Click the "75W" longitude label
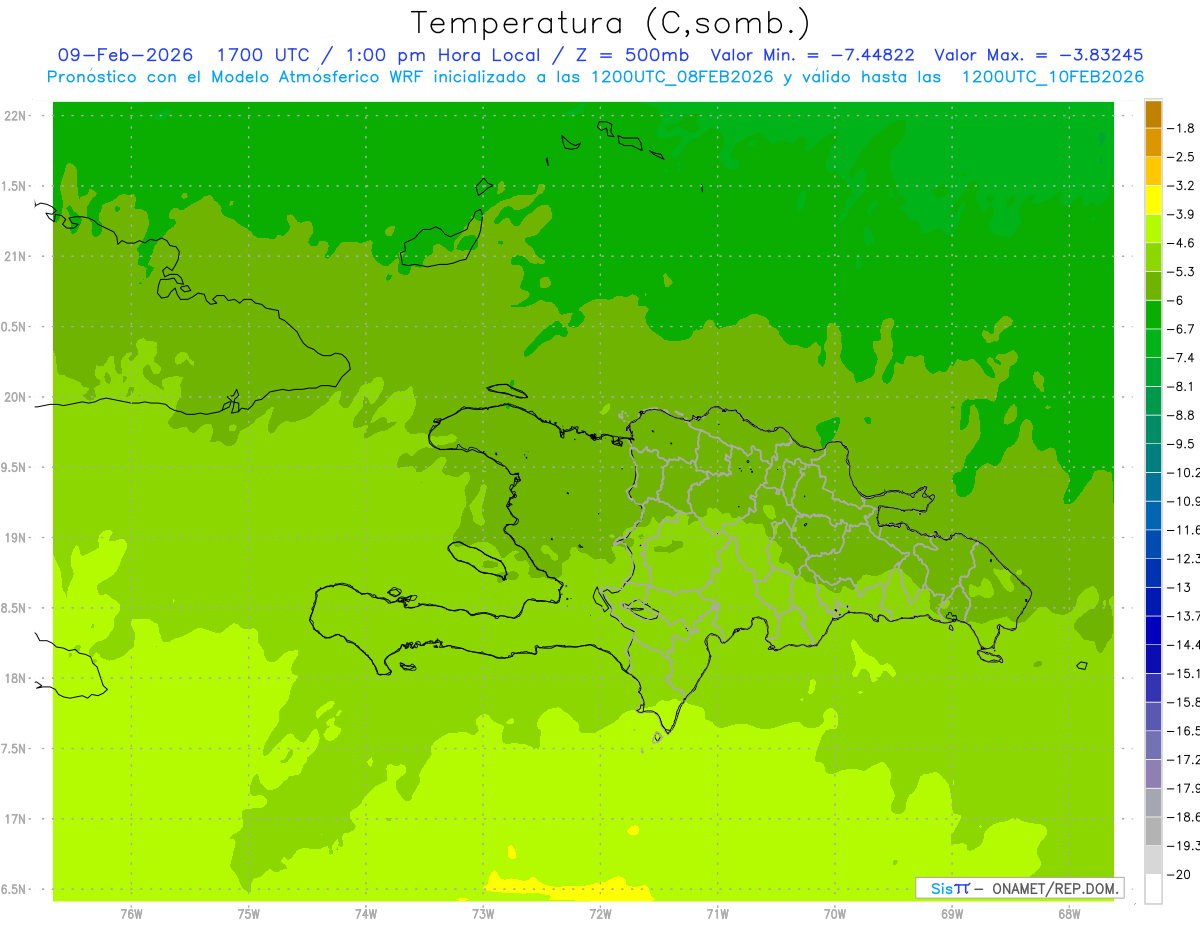This screenshot has height=927, width=1200. tap(249, 914)
